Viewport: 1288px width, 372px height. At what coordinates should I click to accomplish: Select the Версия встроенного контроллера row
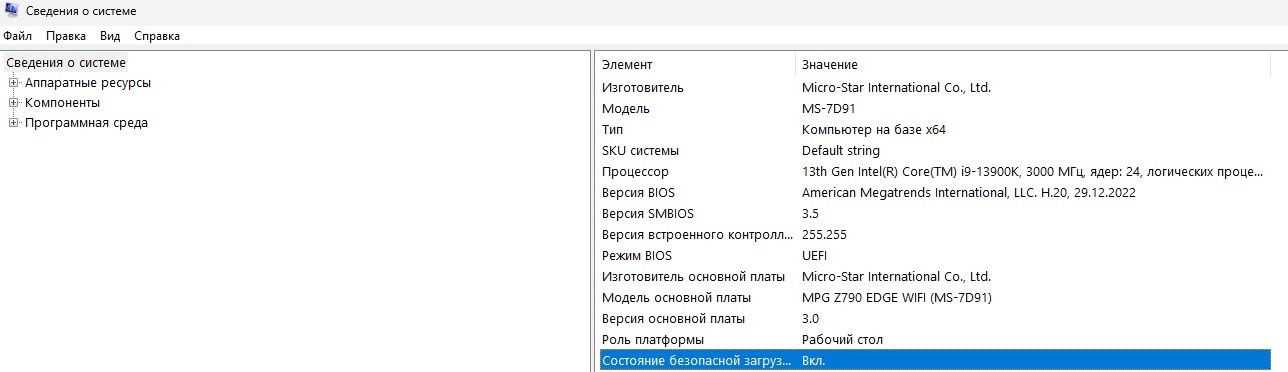(935, 234)
